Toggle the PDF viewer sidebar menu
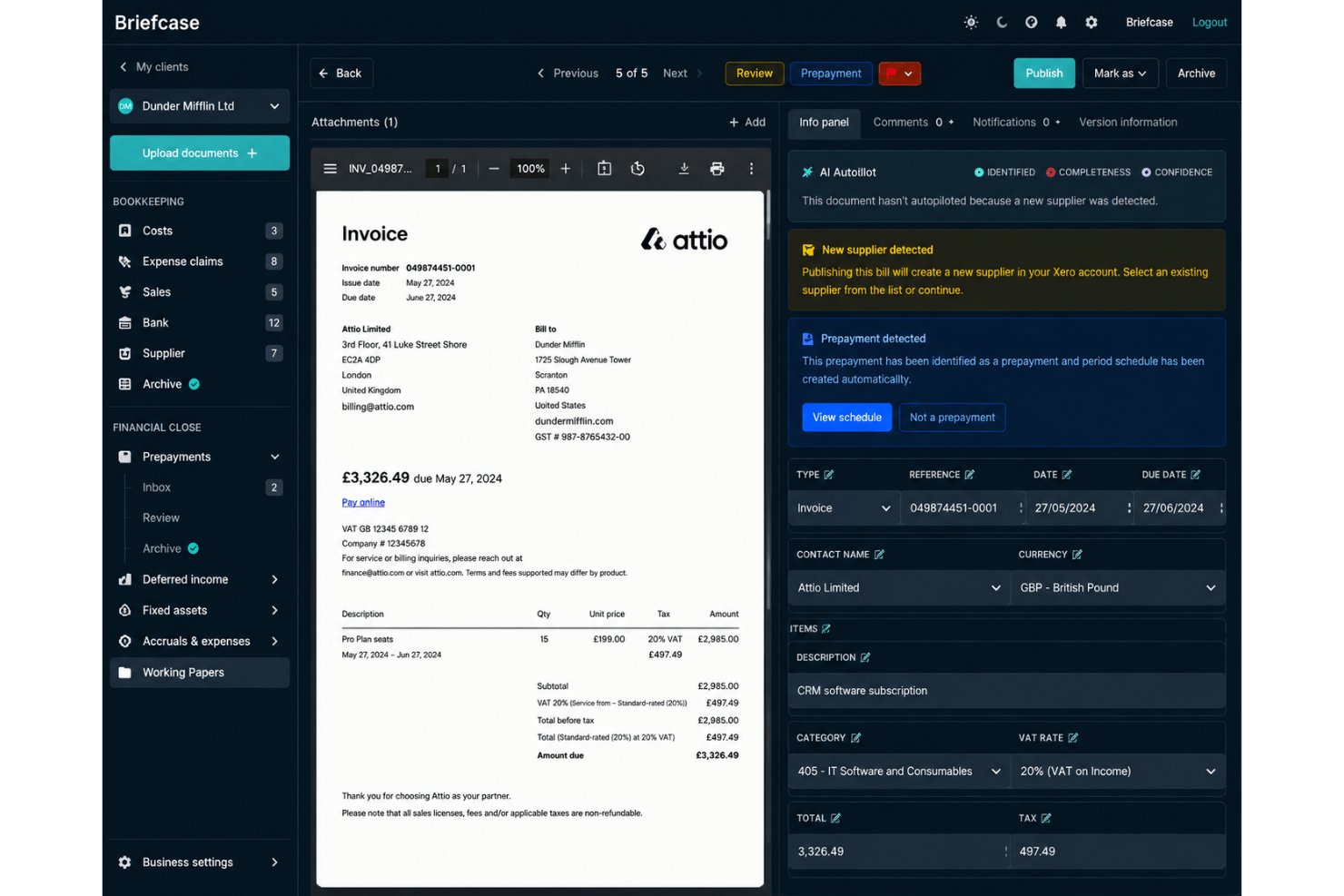The width and height of the screenshot is (1344, 896). point(331,169)
